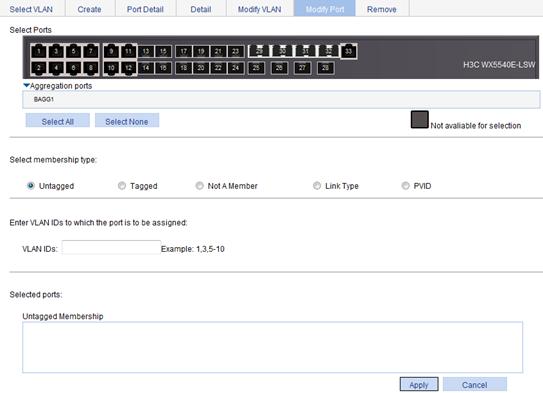Click the VLAN IDs input field
Viewport: 543px width, 393px height.
tap(112, 248)
